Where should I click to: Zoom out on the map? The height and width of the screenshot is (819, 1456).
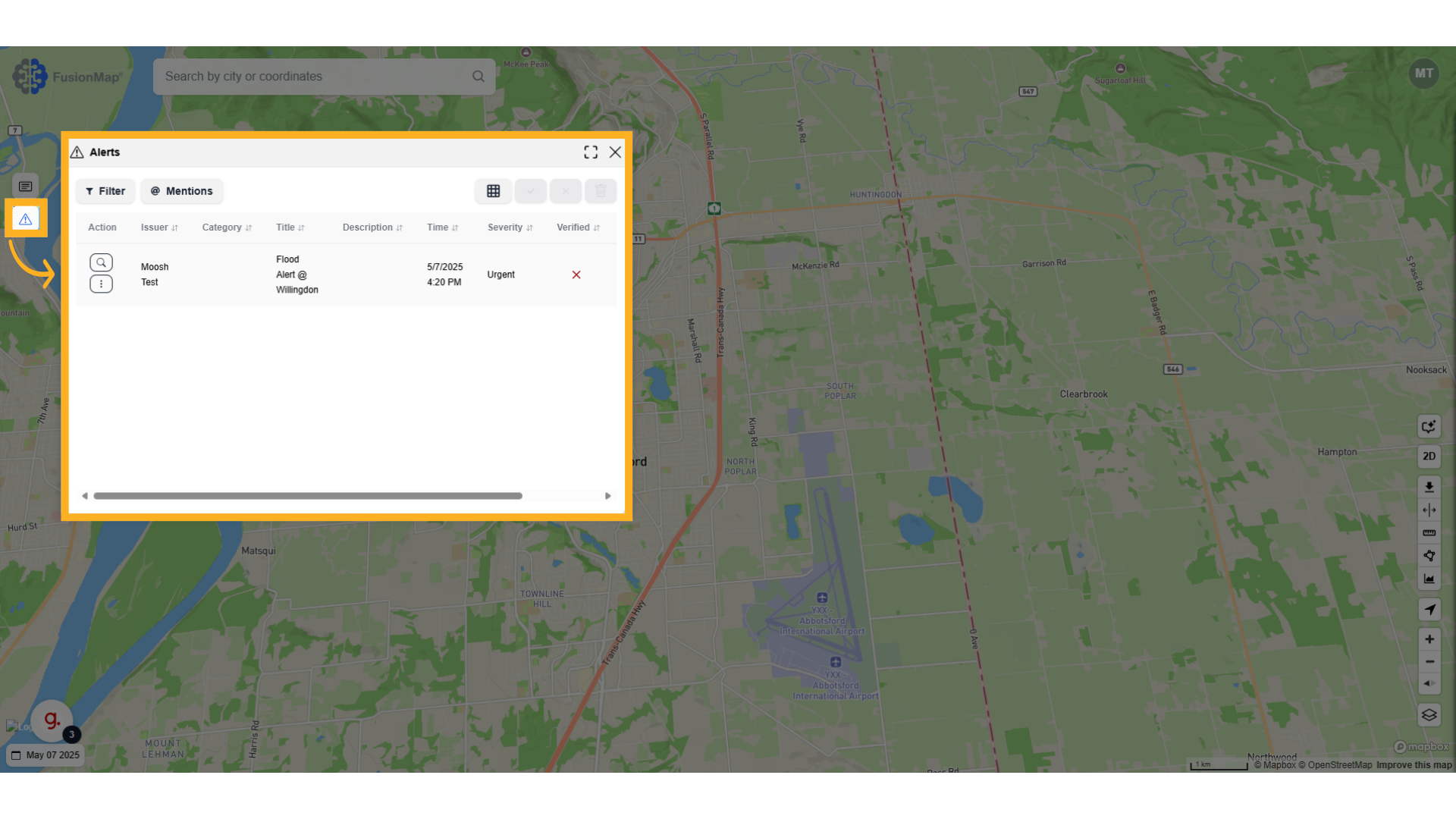click(1429, 662)
